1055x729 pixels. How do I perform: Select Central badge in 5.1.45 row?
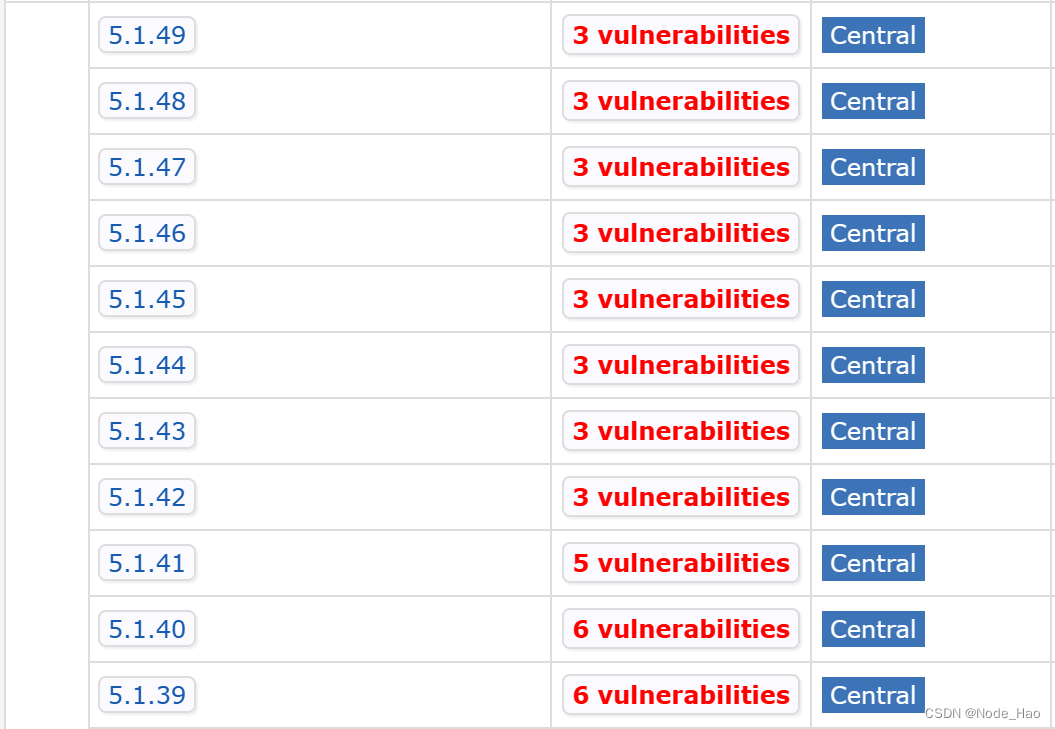(x=873, y=299)
